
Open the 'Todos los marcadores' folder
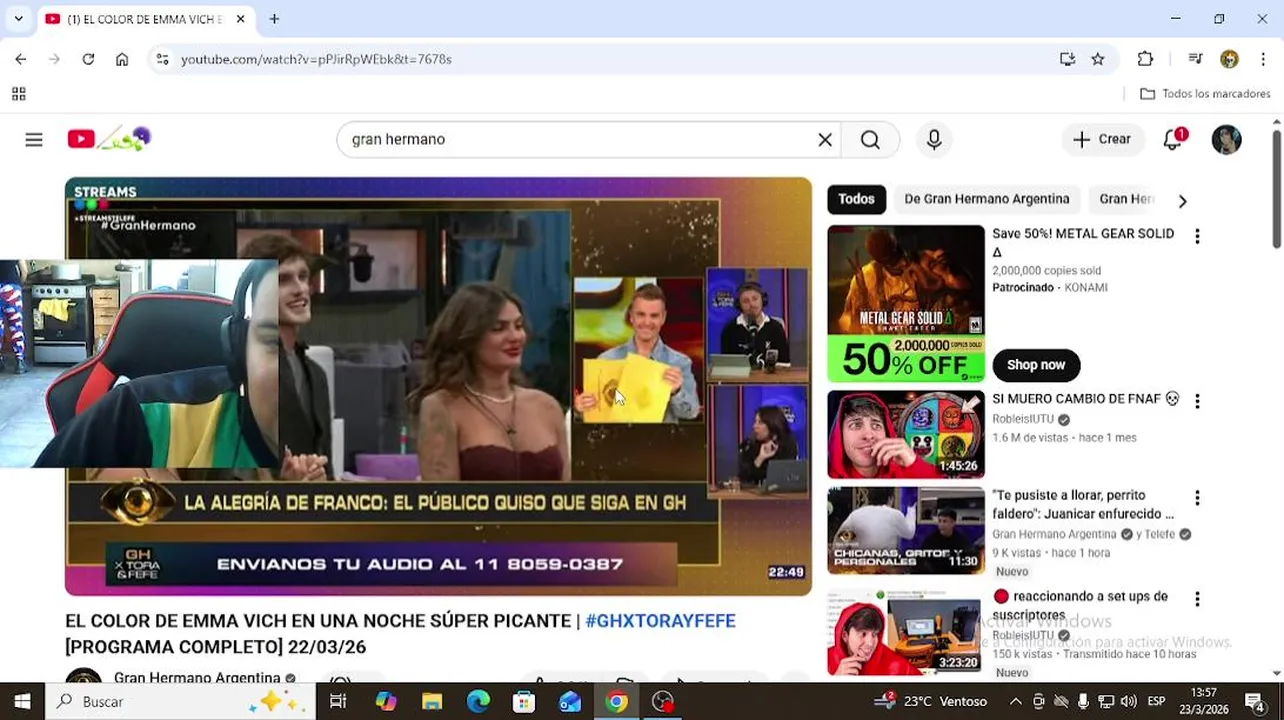tap(1205, 94)
